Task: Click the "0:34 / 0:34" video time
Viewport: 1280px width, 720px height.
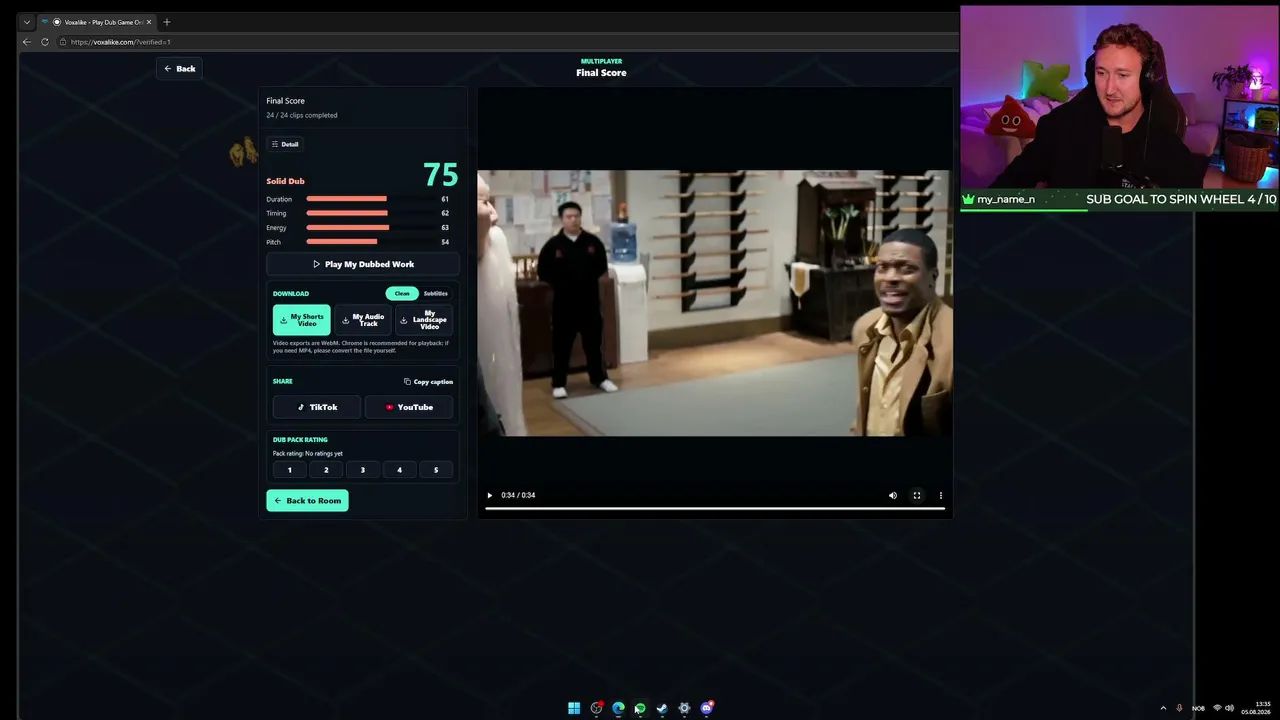Action: point(518,495)
